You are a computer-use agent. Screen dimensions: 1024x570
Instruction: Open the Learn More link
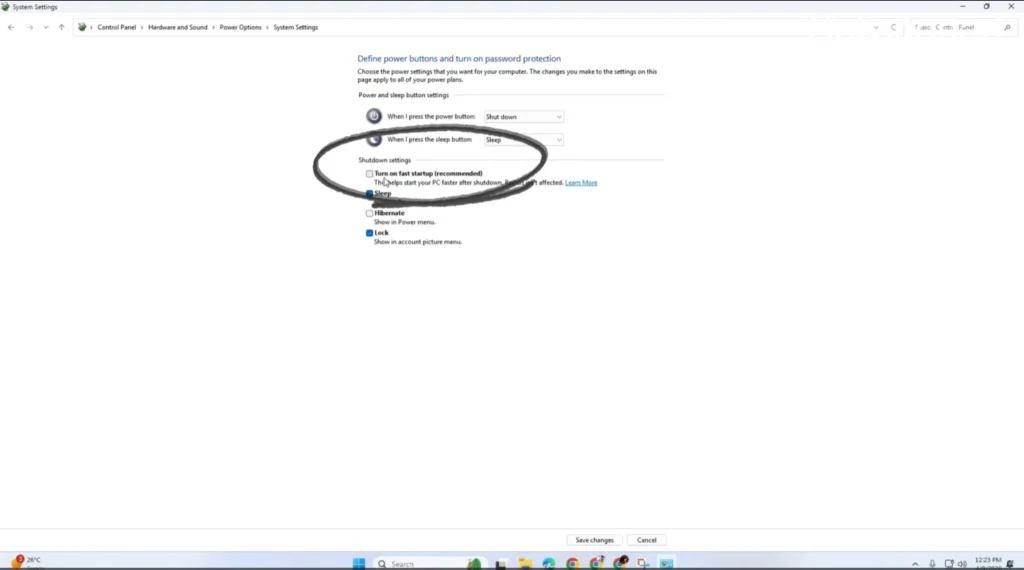(x=581, y=183)
